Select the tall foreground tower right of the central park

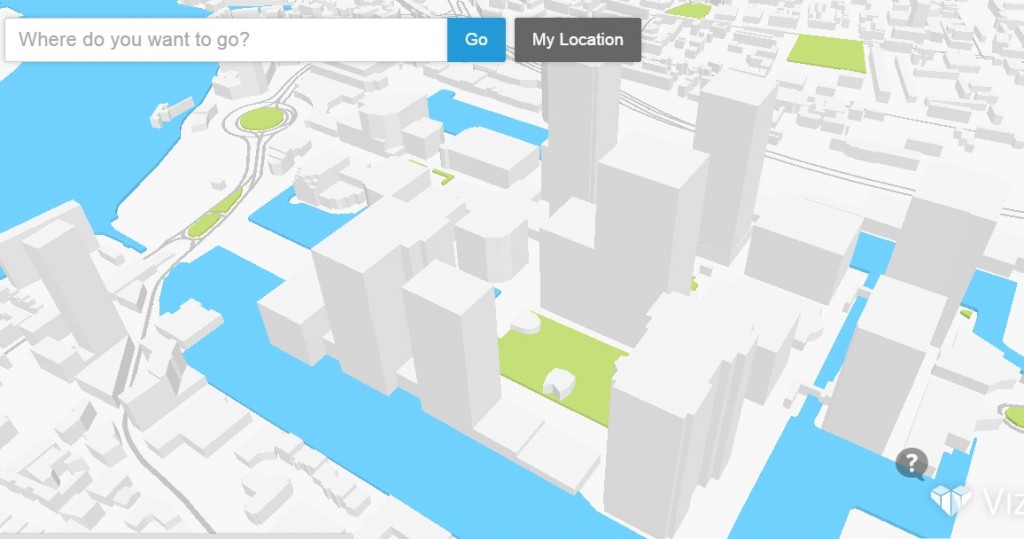(x=665, y=430)
